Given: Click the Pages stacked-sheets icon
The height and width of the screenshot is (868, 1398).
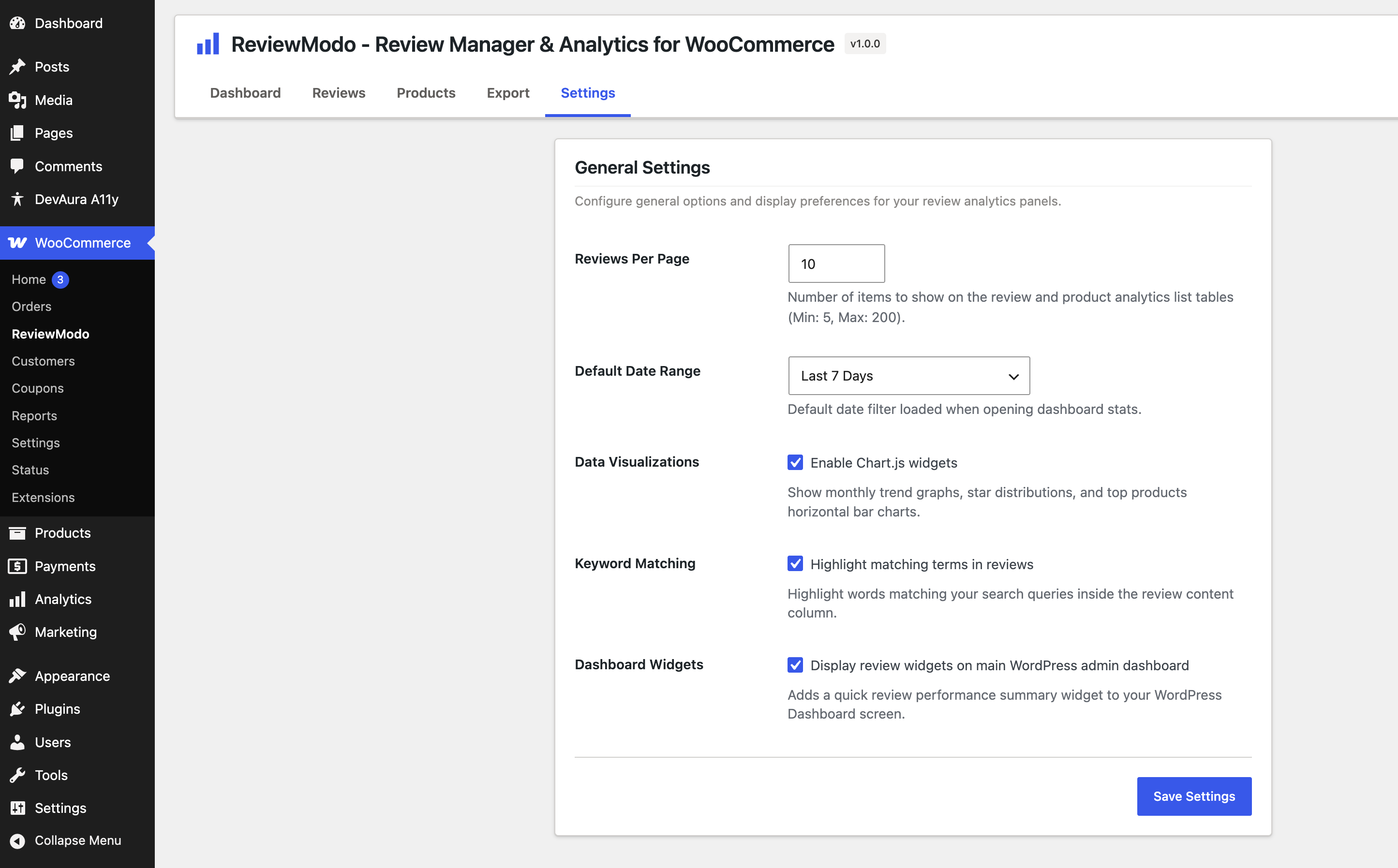Looking at the screenshot, I should (17, 132).
